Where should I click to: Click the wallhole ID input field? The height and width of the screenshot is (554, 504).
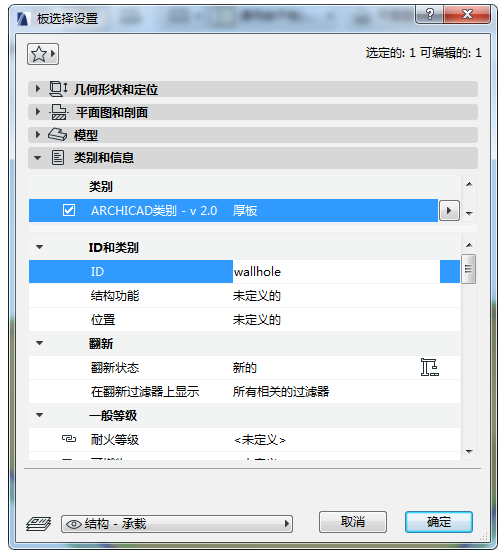click(x=336, y=272)
